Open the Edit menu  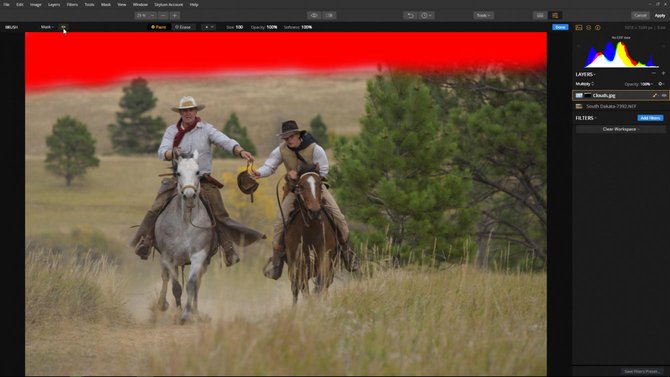pos(20,4)
